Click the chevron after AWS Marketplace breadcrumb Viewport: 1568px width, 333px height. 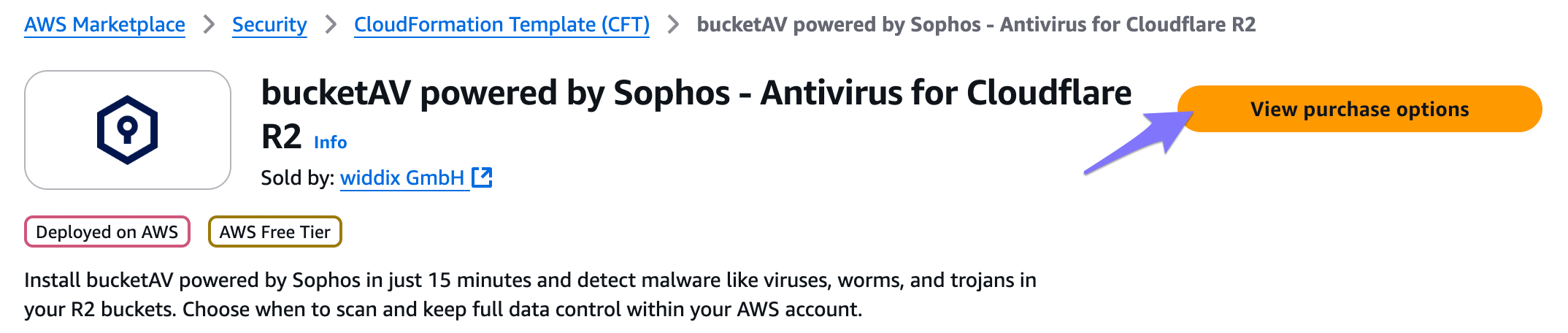pyautogui.click(x=210, y=25)
